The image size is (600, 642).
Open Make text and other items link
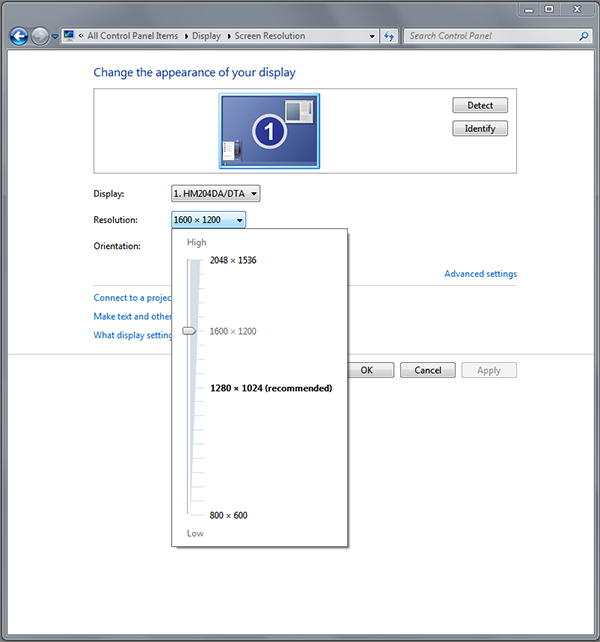(x=132, y=316)
